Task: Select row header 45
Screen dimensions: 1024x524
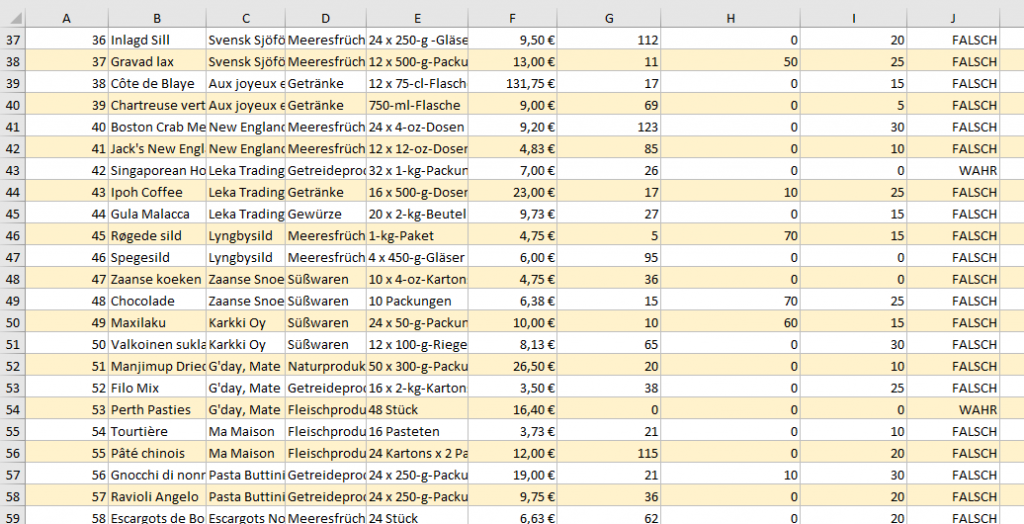Action: click(13, 214)
